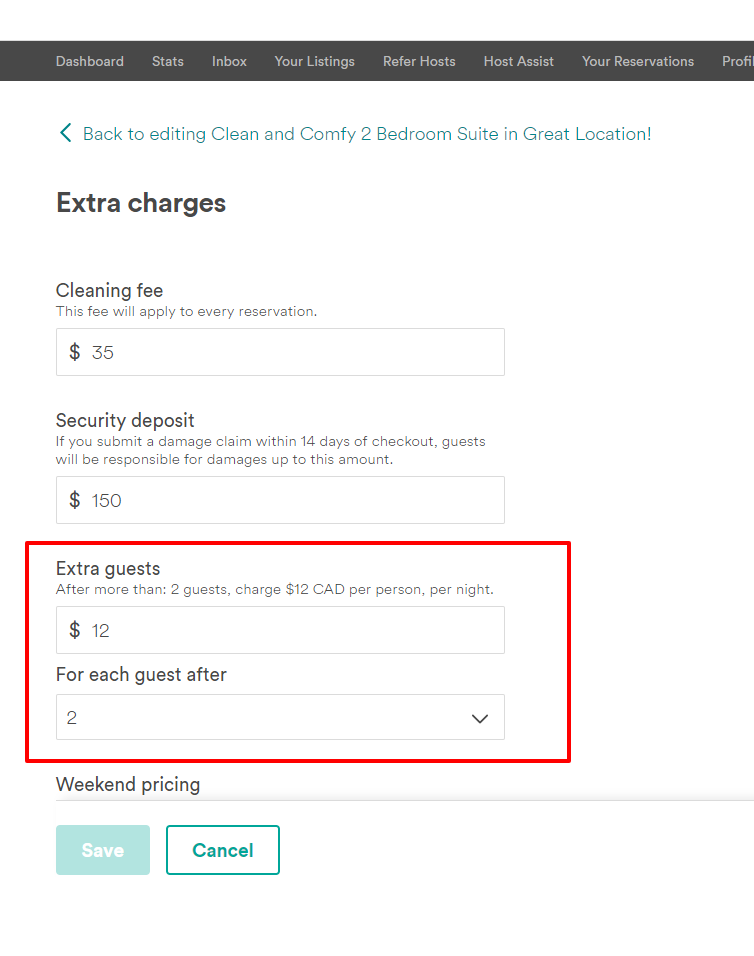Open 'Back to editing Clean and Comfy 2 Bedroom Suite' link
This screenshot has width=754, height=956.
(365, 132)
